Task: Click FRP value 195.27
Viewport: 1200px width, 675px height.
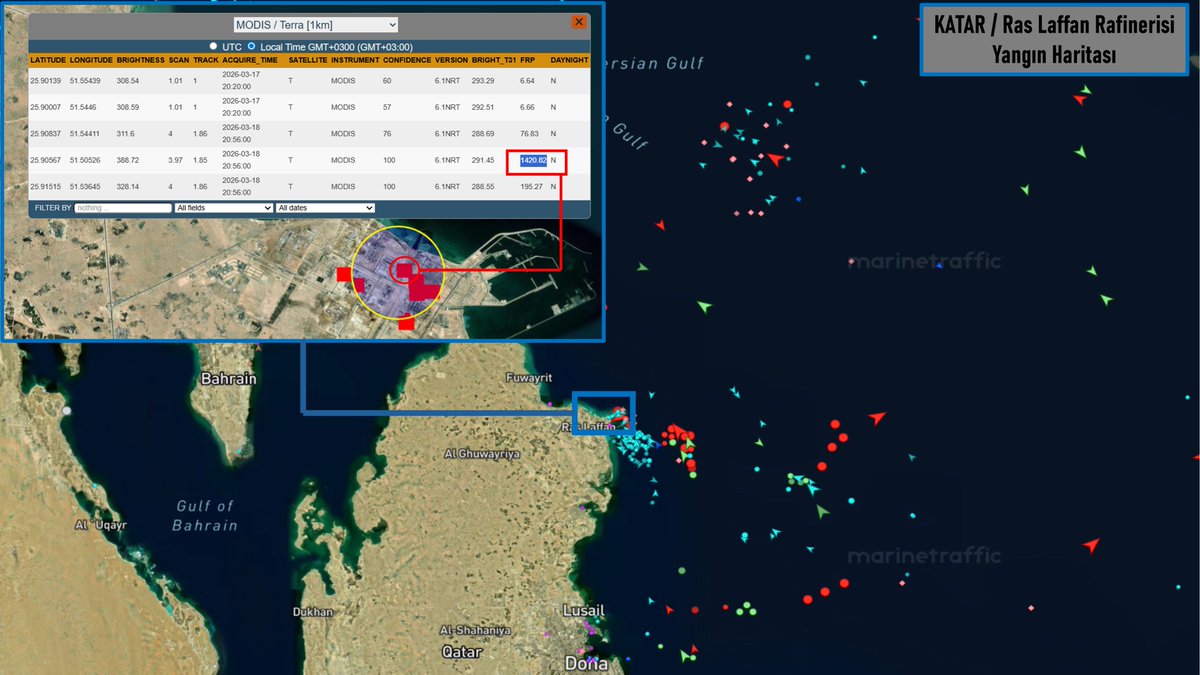Action: pos(532,186)
